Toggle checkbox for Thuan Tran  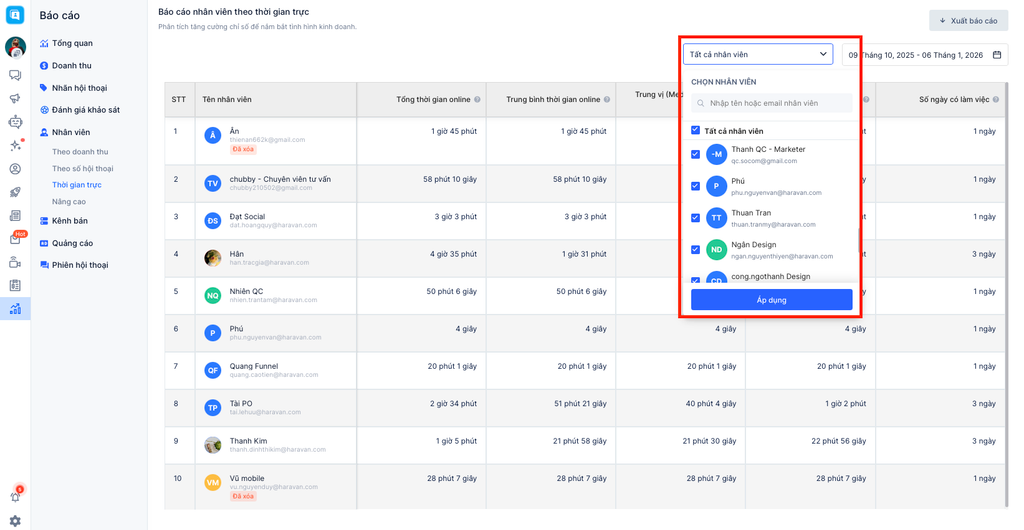[695, 217]
